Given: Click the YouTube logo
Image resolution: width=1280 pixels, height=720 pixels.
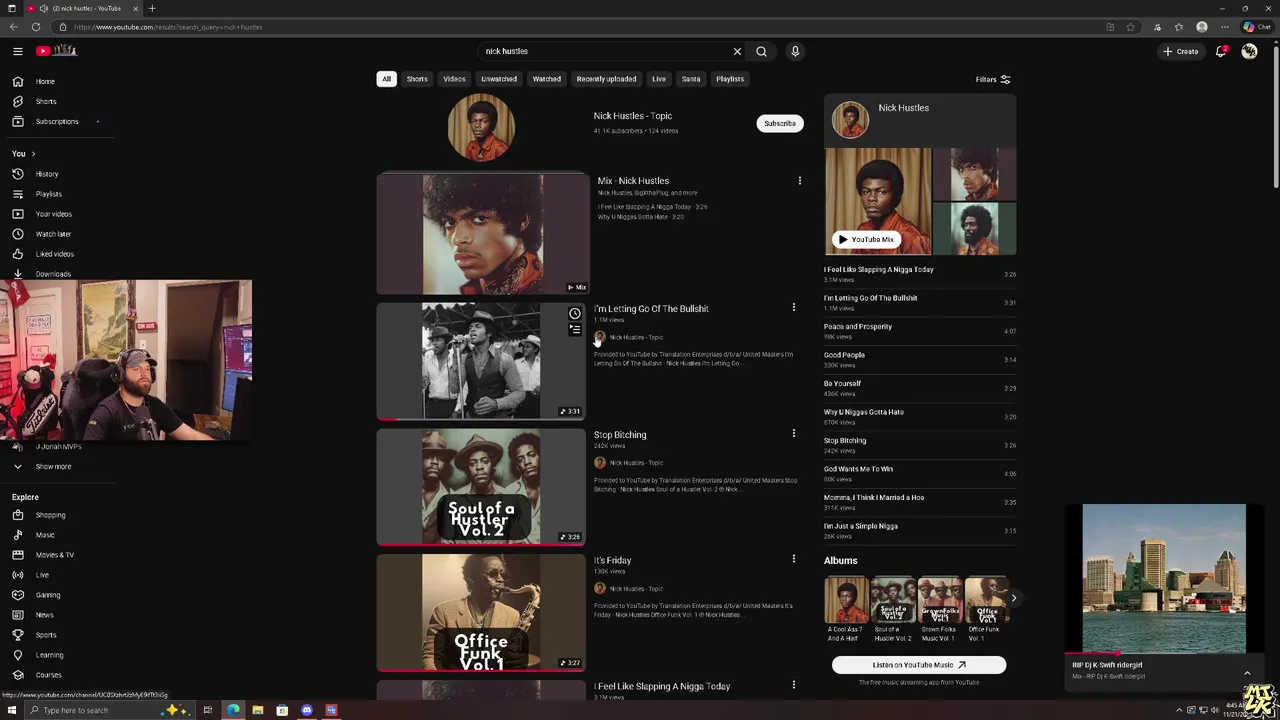Looking at the screenshot, I should click(57, 51).
